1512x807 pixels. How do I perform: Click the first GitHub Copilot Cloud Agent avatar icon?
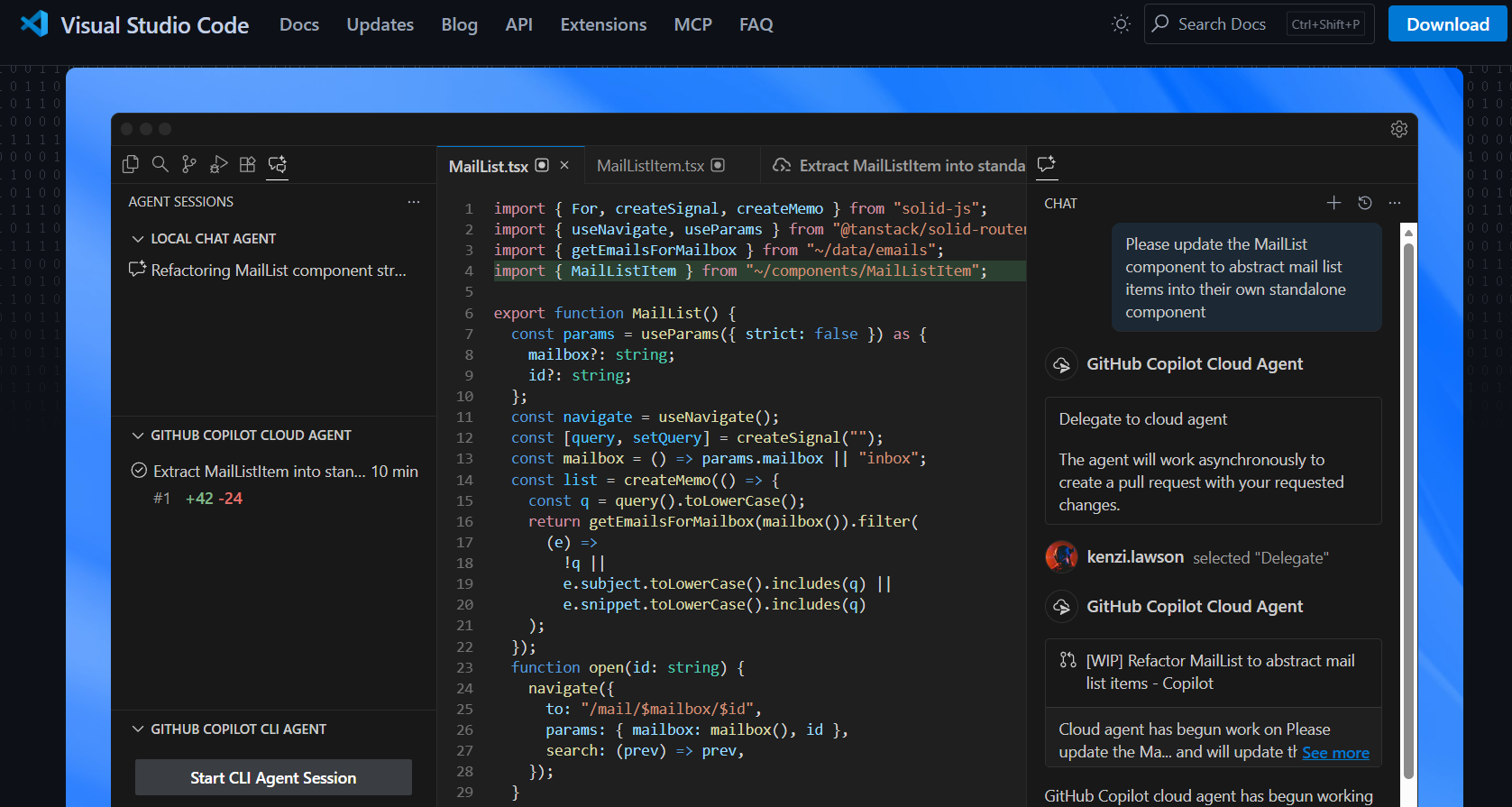pos(1061,364)
